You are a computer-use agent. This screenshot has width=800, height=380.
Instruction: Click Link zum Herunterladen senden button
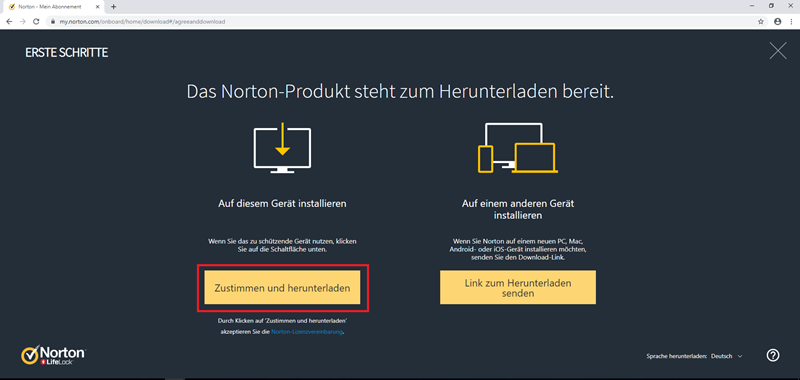click(x=518, y=288)
